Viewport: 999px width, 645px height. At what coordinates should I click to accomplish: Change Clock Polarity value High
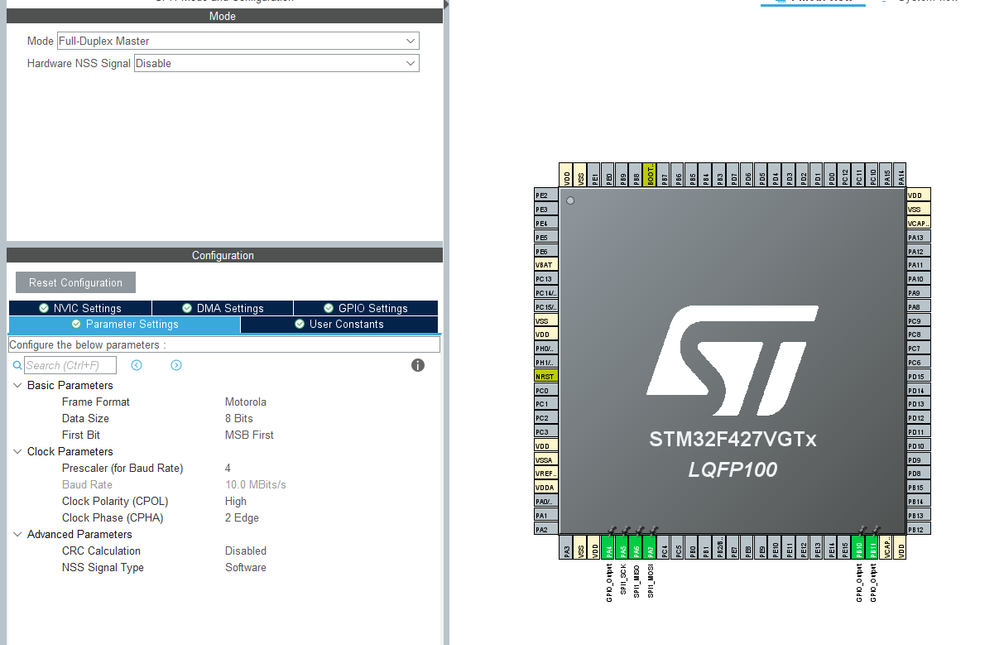(236, 501)
